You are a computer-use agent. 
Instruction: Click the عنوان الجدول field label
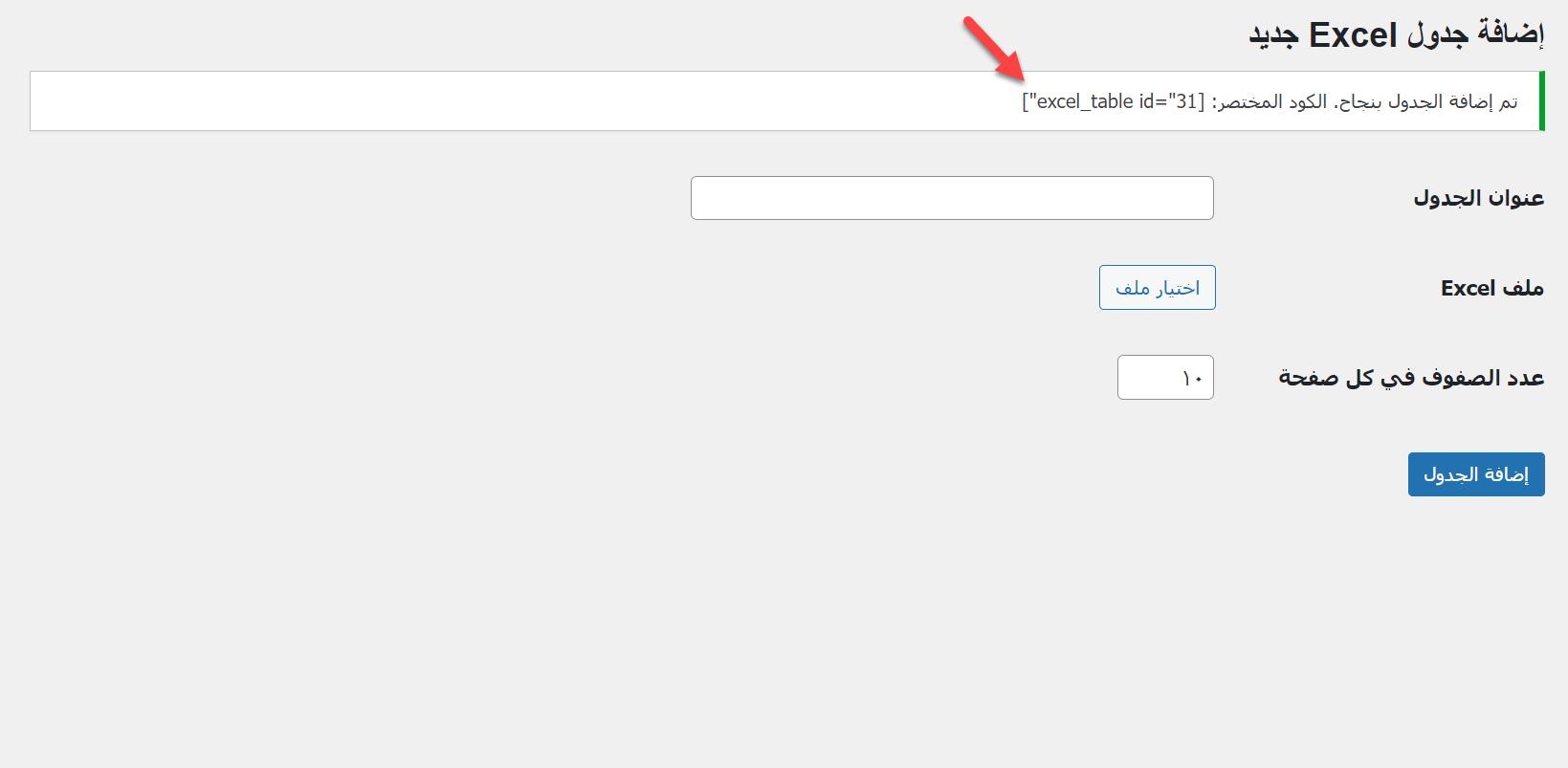click(x=1478, y=198)
